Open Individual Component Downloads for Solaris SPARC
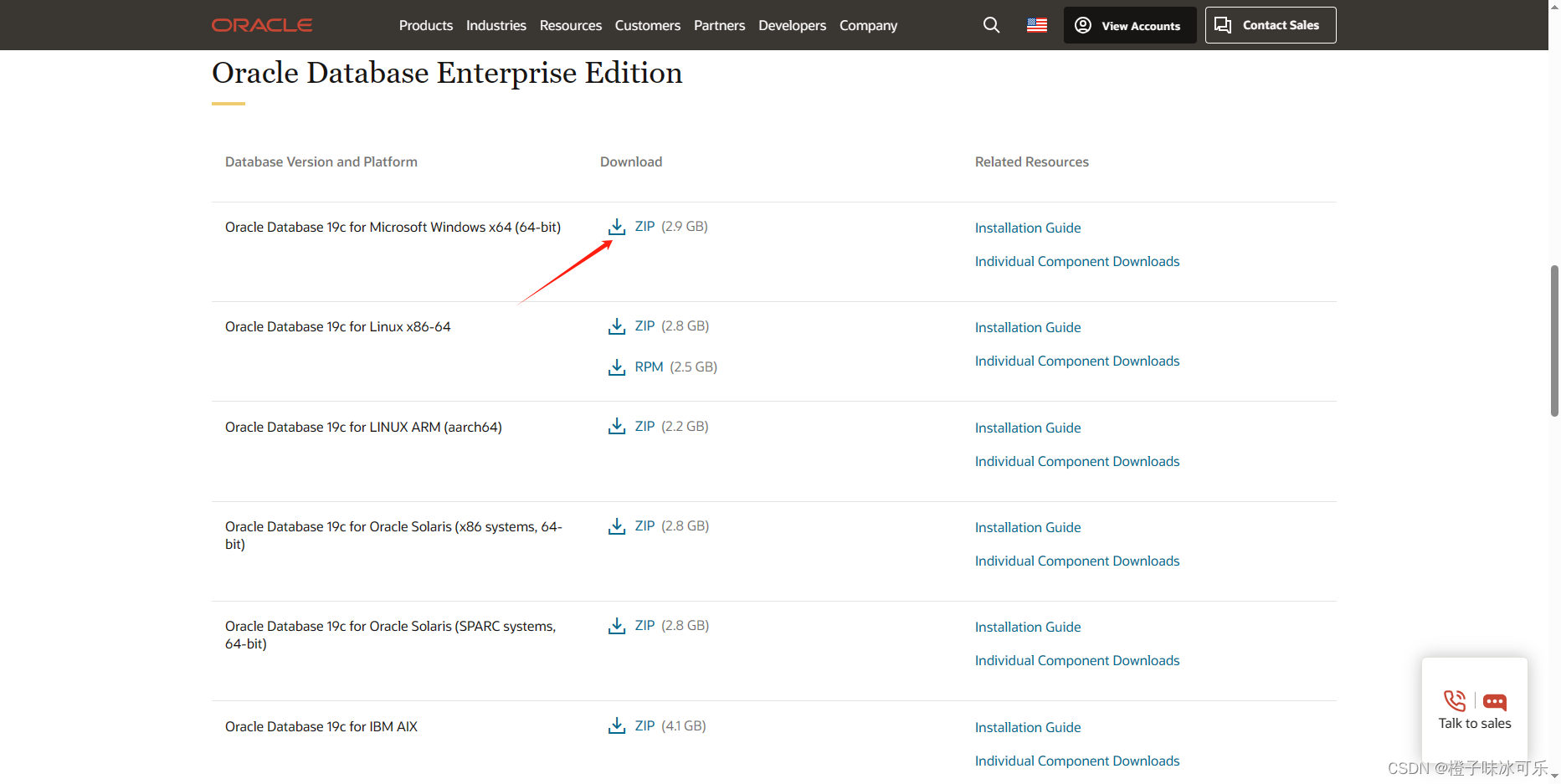This screenshot has height=784, width=1561. 1077,660
